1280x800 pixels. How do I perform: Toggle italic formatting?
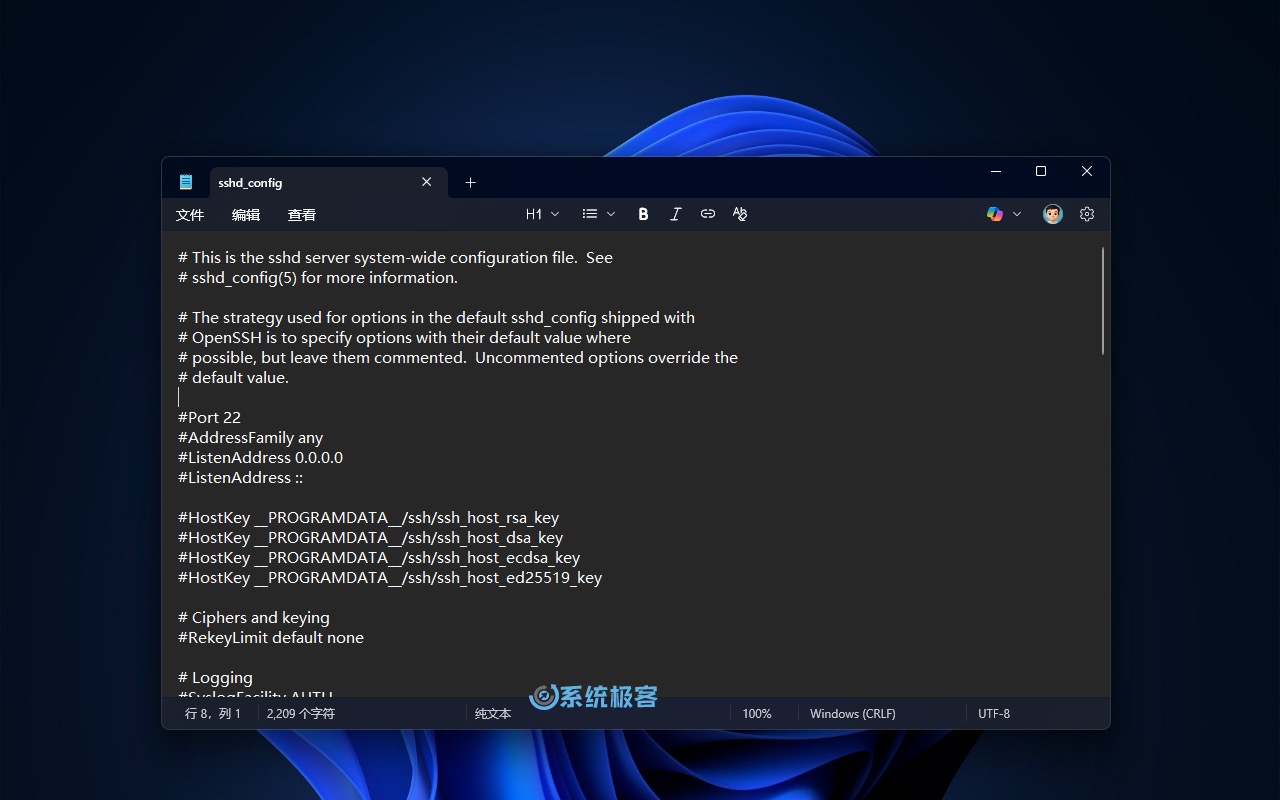pyautogui.click(x=675, y=213)
